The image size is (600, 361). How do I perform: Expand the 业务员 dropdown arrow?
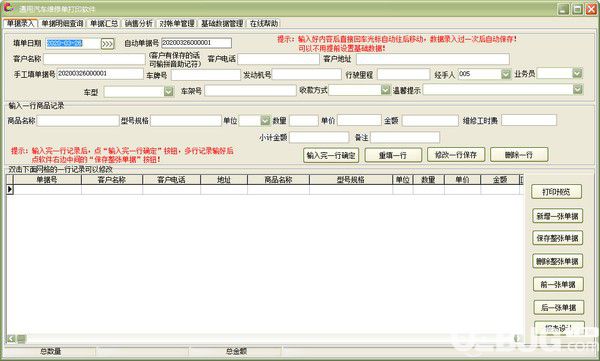point(577,73)
